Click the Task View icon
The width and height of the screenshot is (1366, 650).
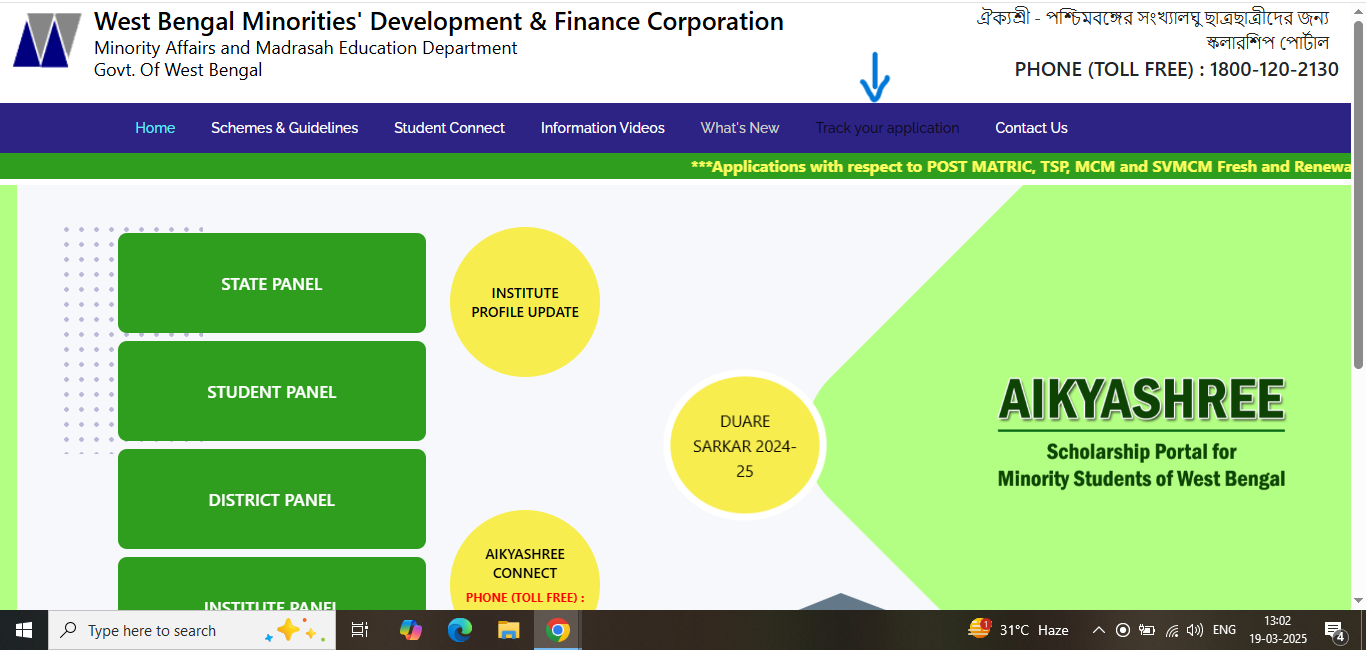360,630
